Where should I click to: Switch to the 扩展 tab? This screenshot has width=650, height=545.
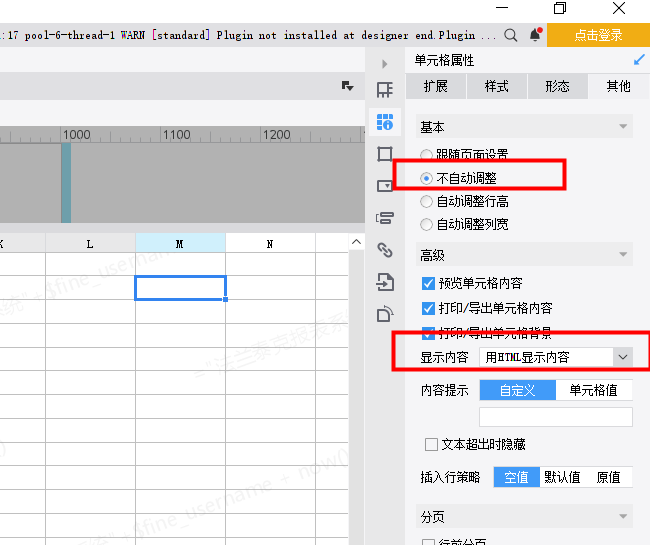coord(436,87)
